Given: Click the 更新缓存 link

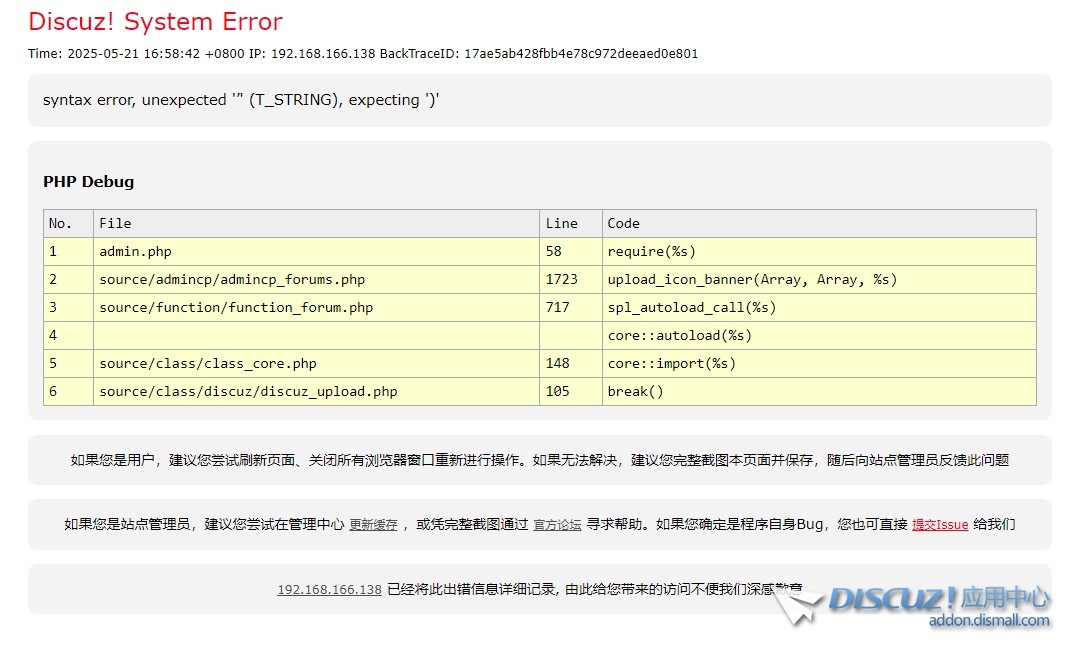Looking at the screenshot, I should click(373, 524).
